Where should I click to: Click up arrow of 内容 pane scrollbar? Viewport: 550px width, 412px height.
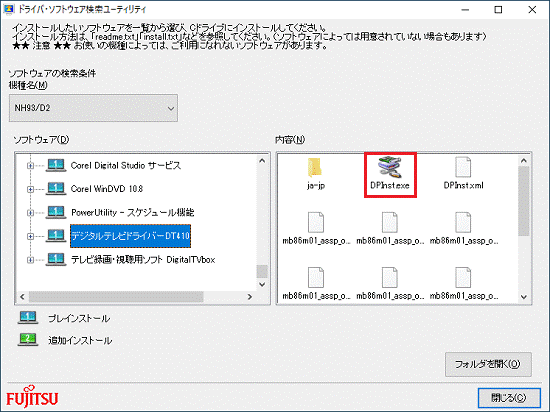click(524, 161)
